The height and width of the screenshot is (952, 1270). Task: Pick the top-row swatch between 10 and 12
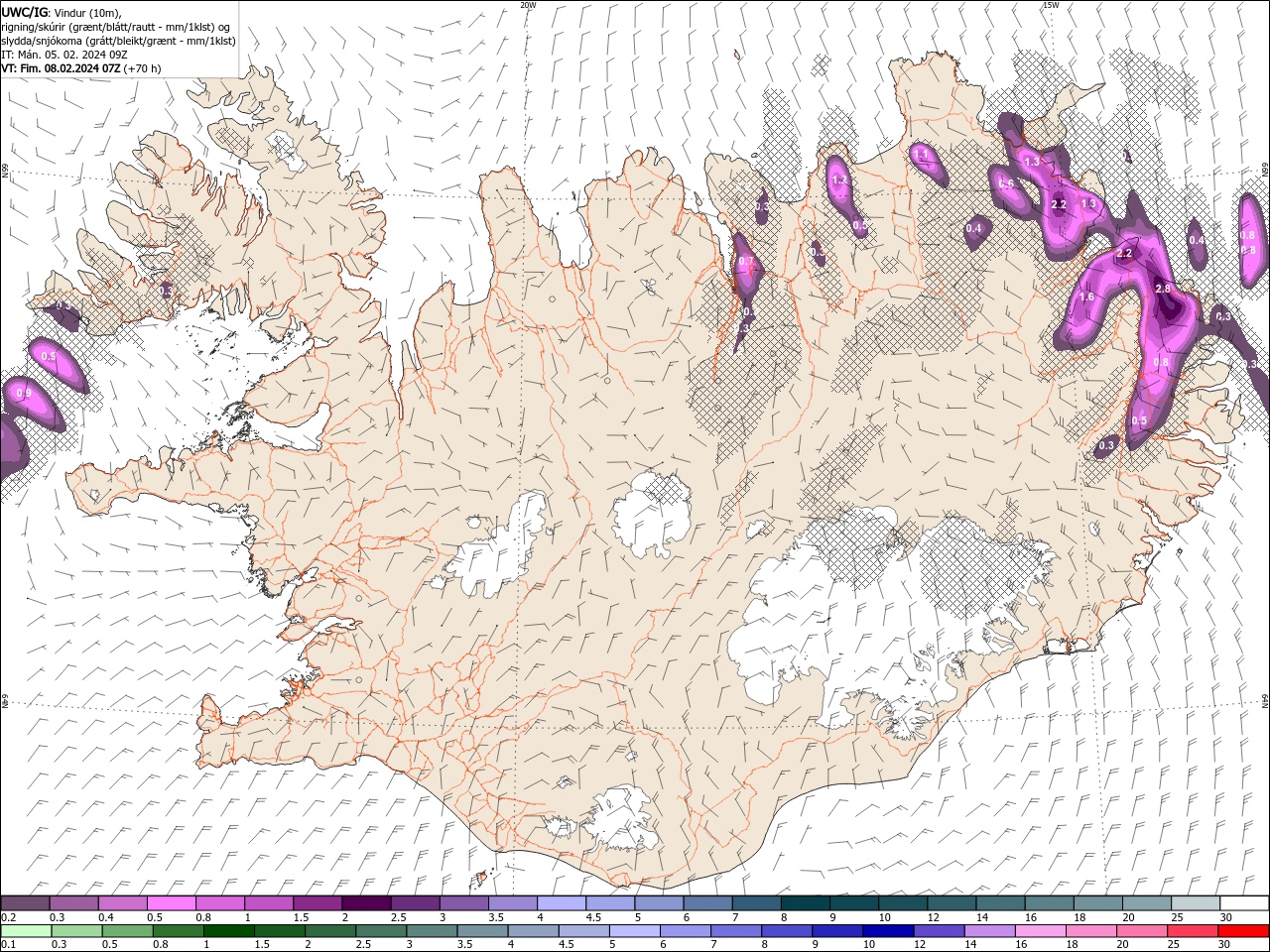tap(902, 903)
